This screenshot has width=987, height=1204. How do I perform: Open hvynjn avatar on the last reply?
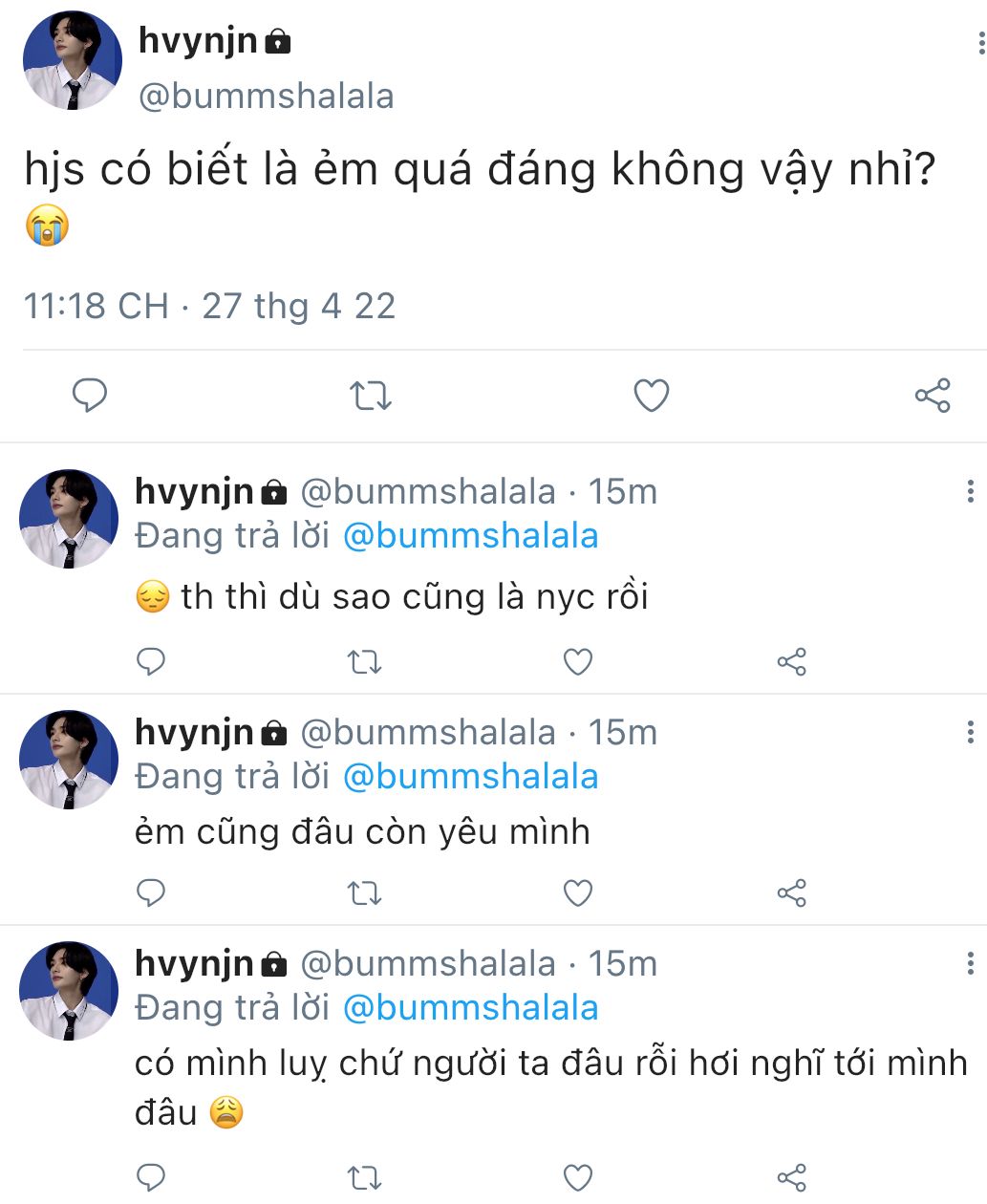point(69,990)
